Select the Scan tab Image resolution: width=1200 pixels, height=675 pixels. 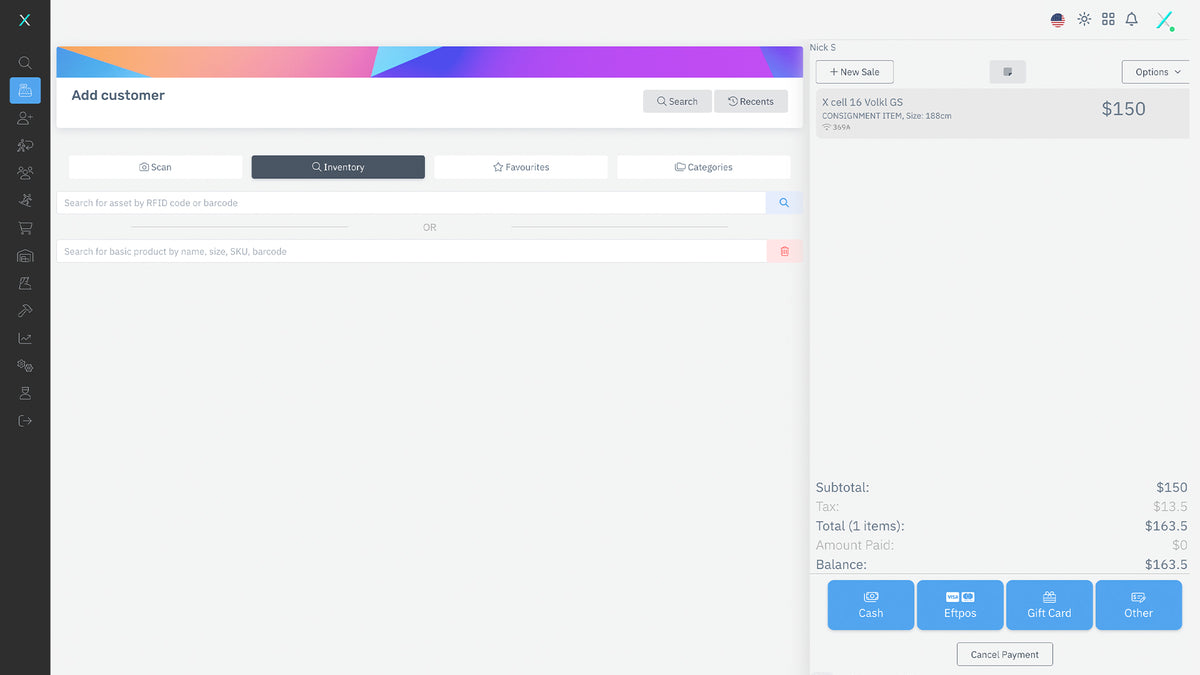(155, 167)
